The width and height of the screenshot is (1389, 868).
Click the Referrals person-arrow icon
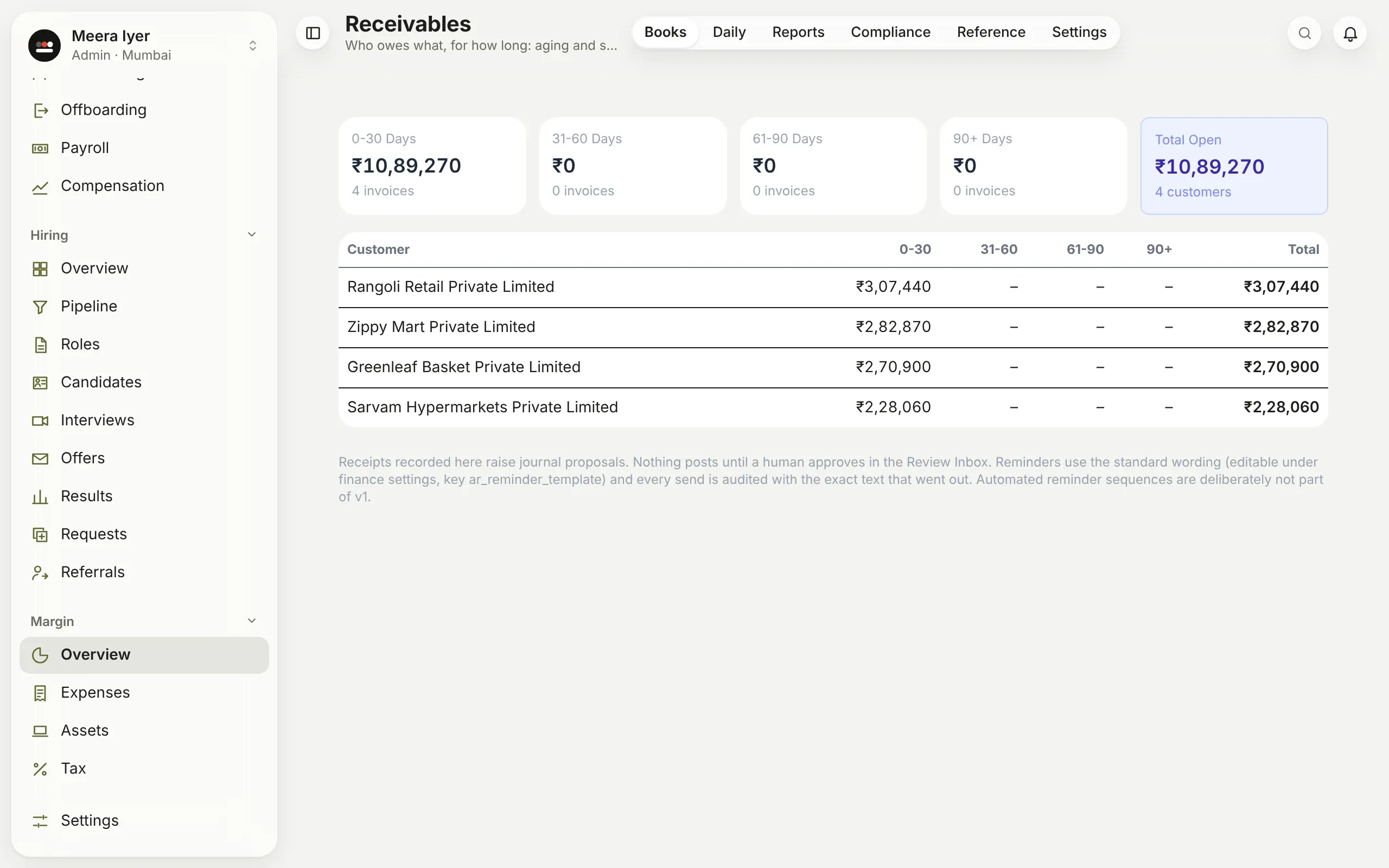point(40,572)
